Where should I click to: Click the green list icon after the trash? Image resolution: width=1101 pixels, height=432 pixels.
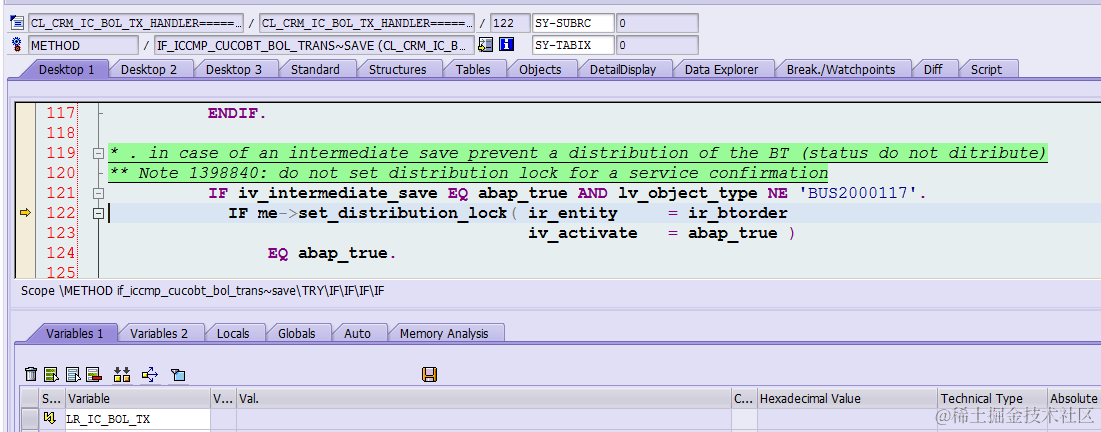pyautogui.click(x=51, y=375)
